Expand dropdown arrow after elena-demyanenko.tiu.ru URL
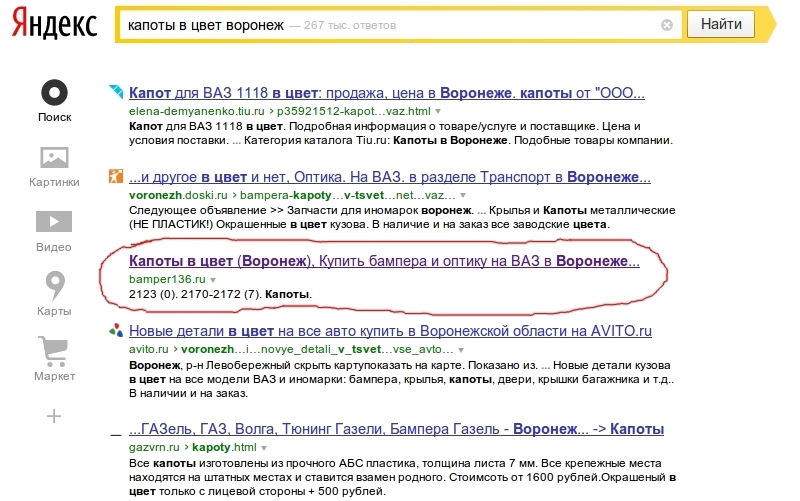Viewport: 800px width, 501px height. click(438, 111)
